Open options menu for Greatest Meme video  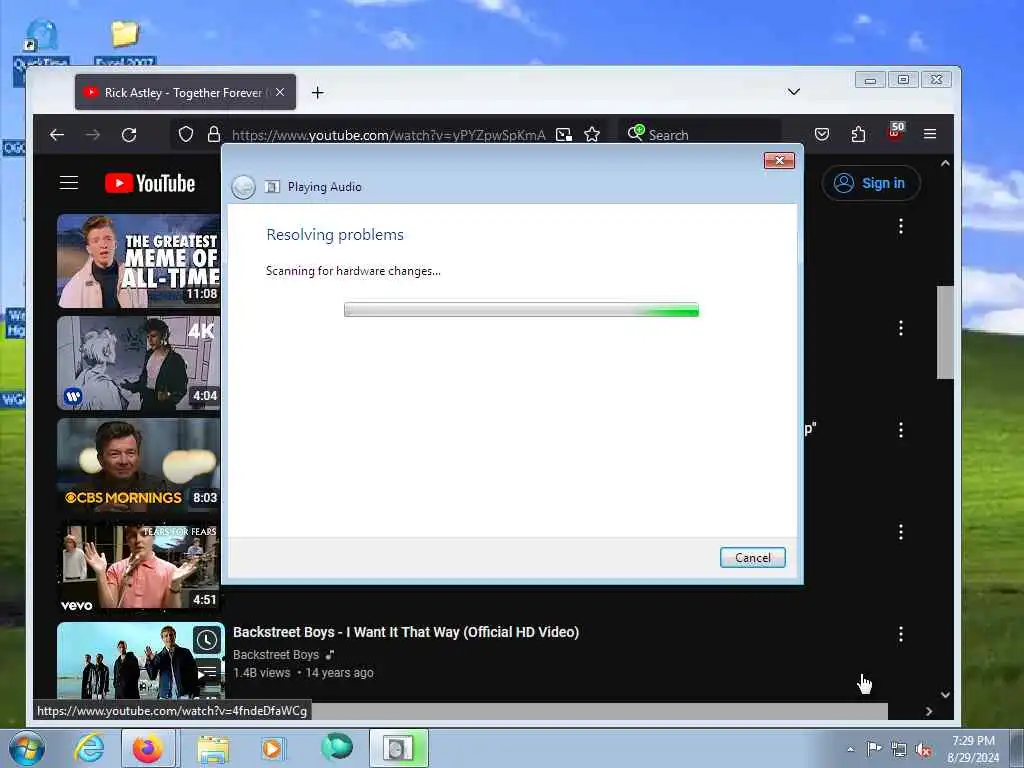(901, 227)
